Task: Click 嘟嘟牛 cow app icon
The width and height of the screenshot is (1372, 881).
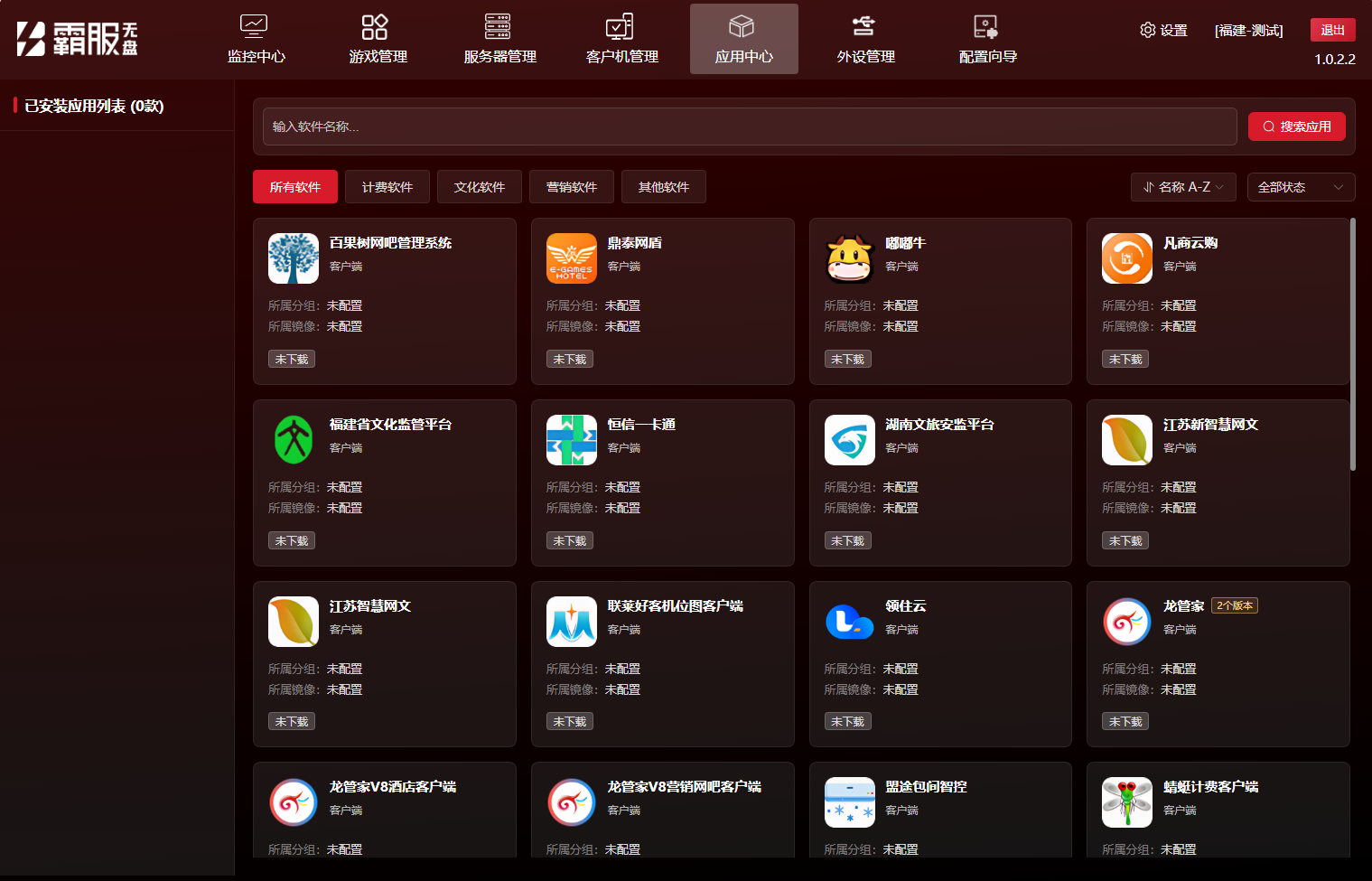Action: [x=850, y=258]
